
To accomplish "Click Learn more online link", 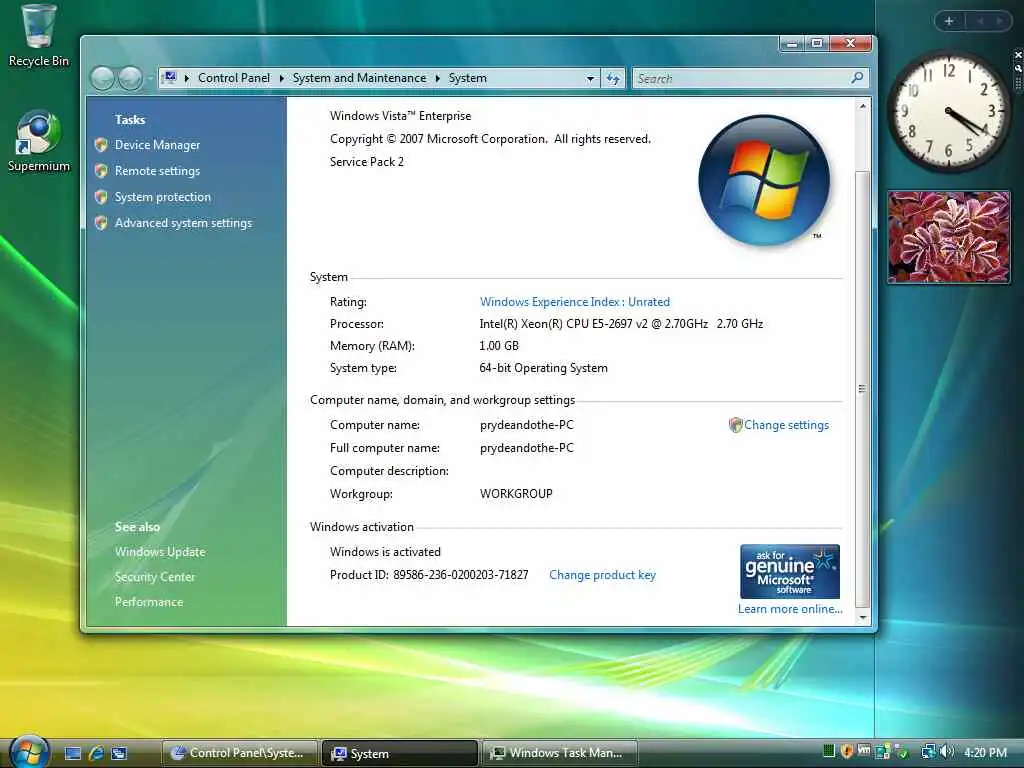I will click(x=790, y=609).
